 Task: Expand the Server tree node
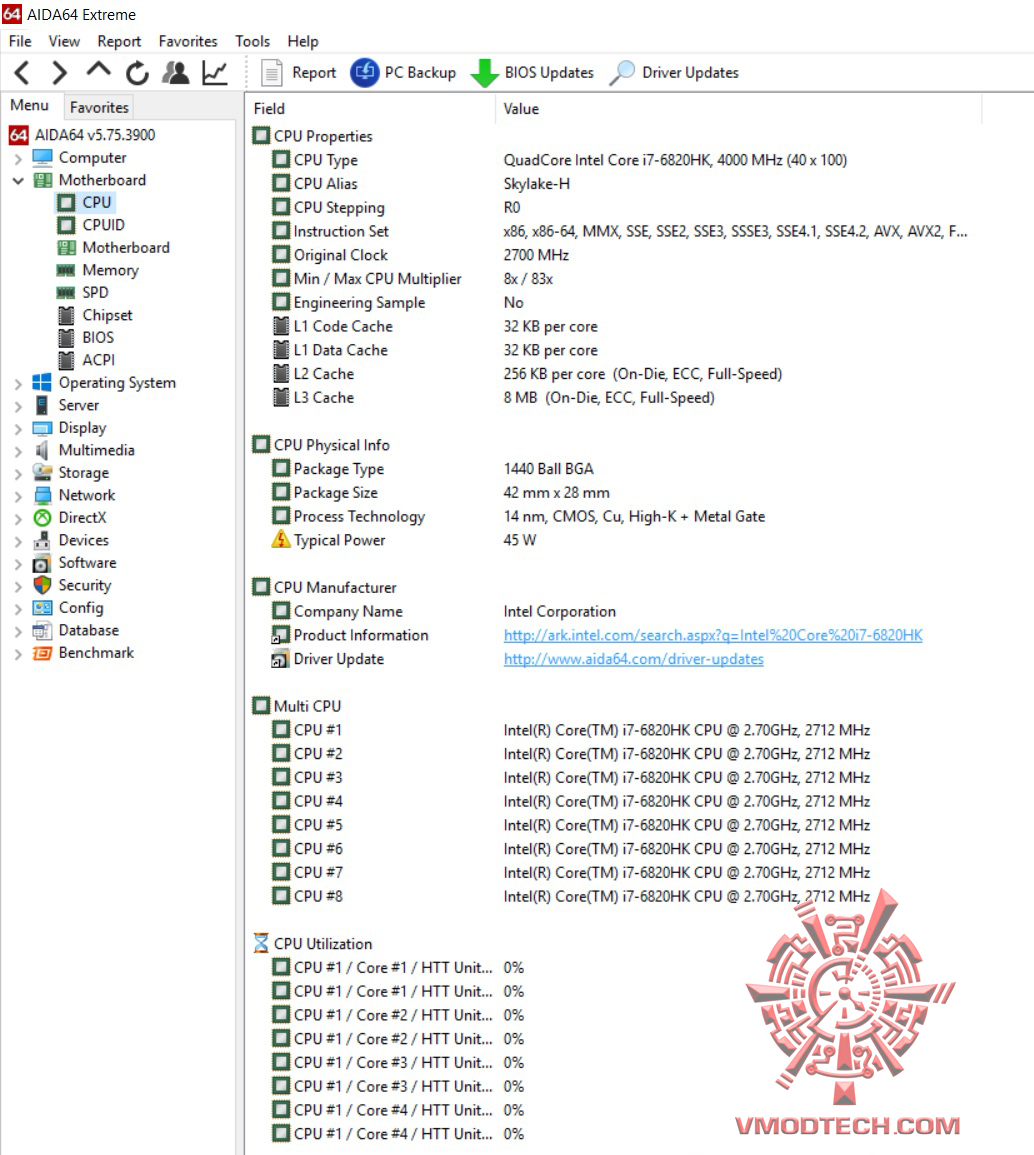18,406
